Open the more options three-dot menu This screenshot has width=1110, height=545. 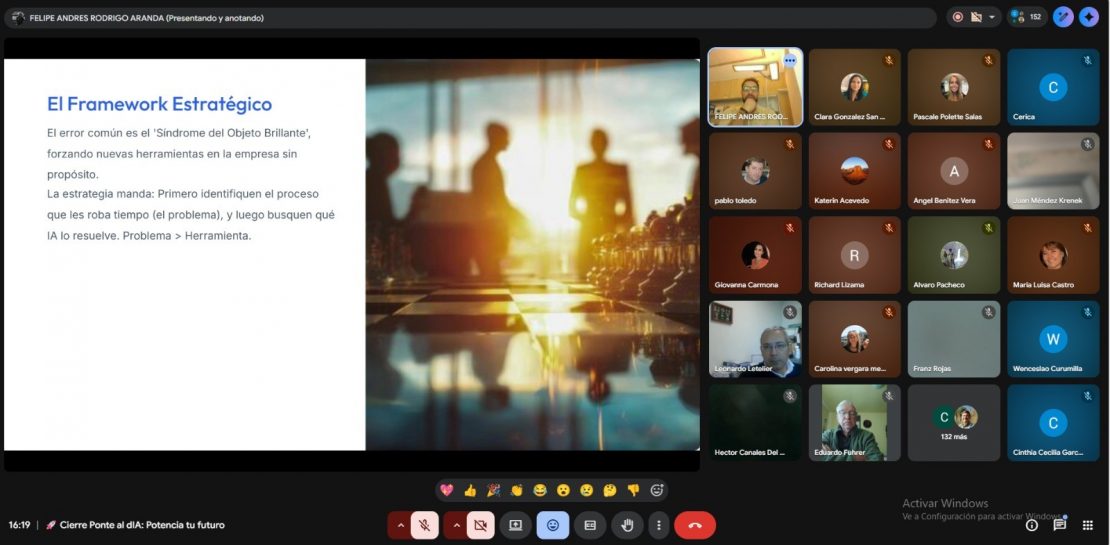[x=658, y=525]
